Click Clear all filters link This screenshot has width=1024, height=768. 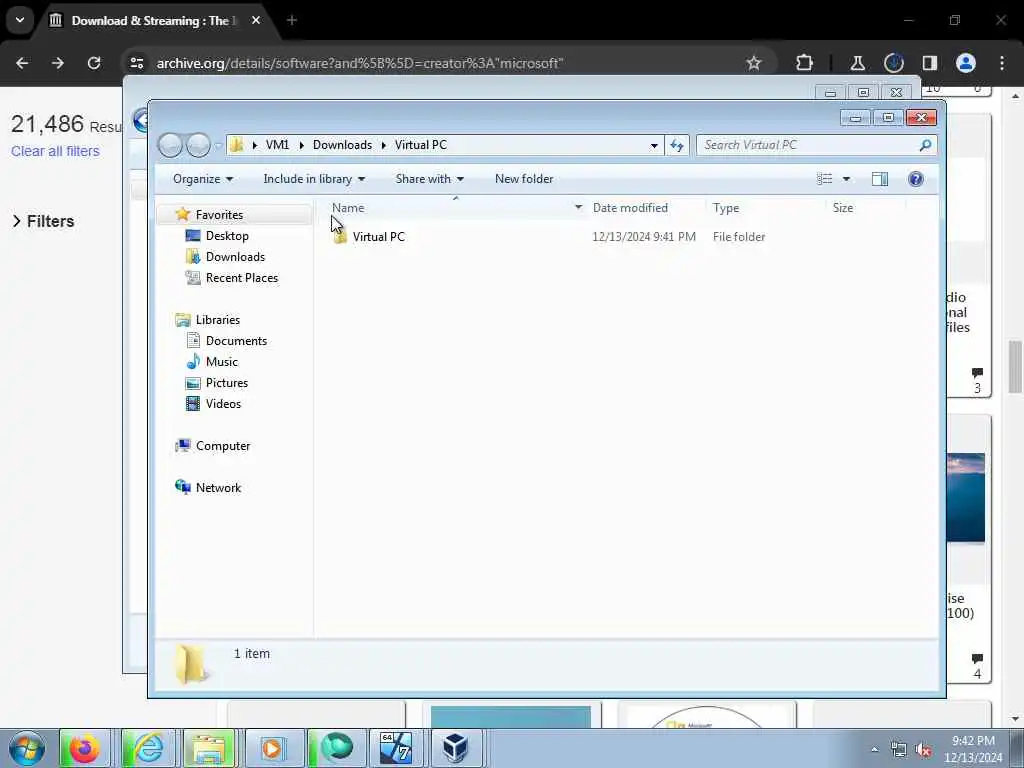coord(55,151)
